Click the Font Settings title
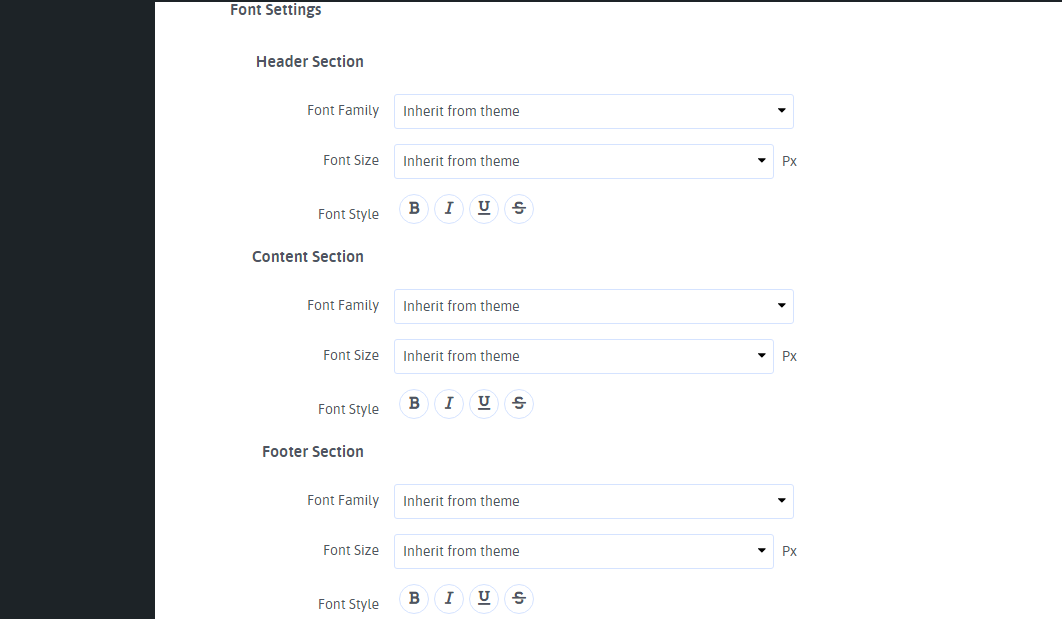 click(276, 10)
